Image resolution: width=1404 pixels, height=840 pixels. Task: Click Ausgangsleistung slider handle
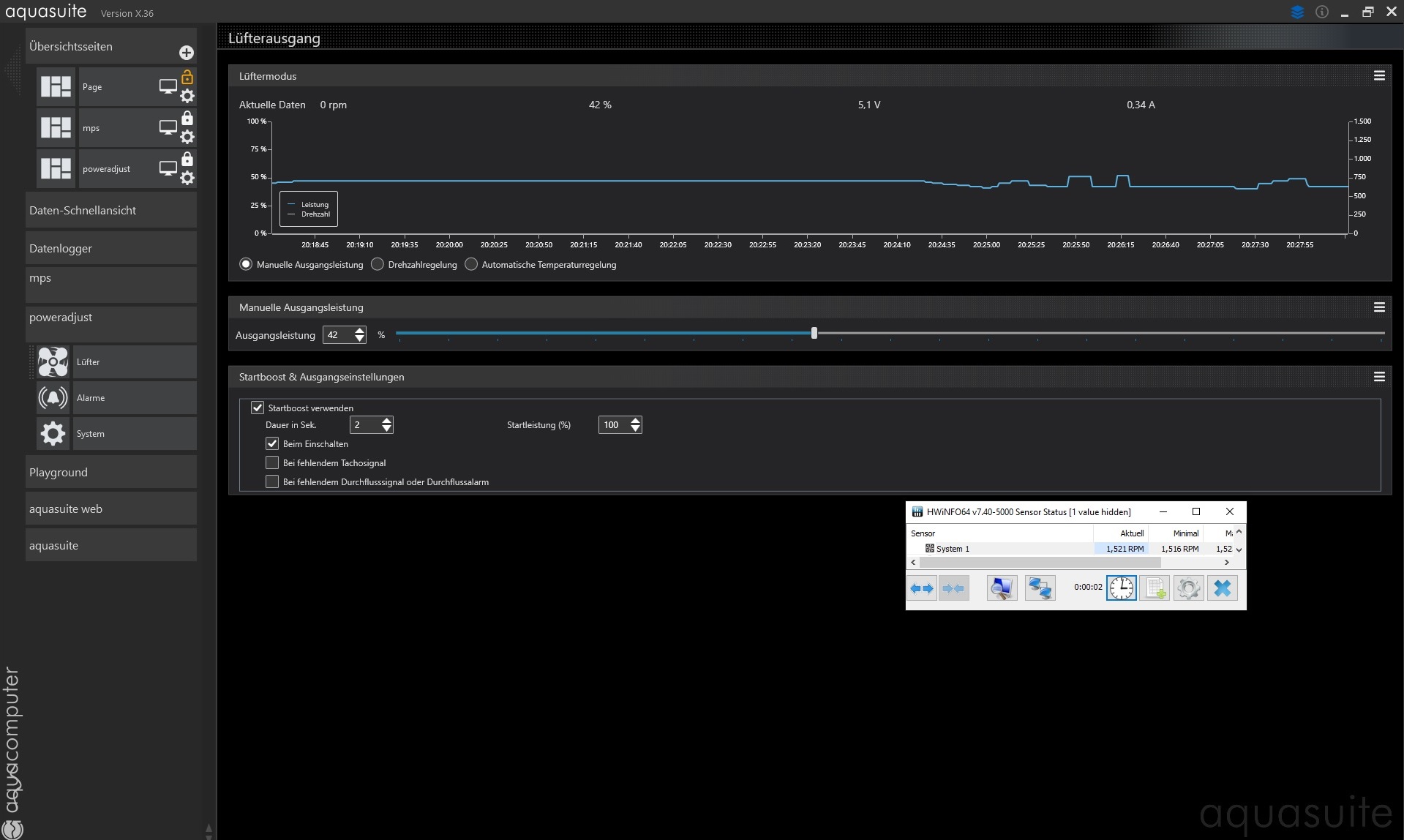[x=814, y=333]
